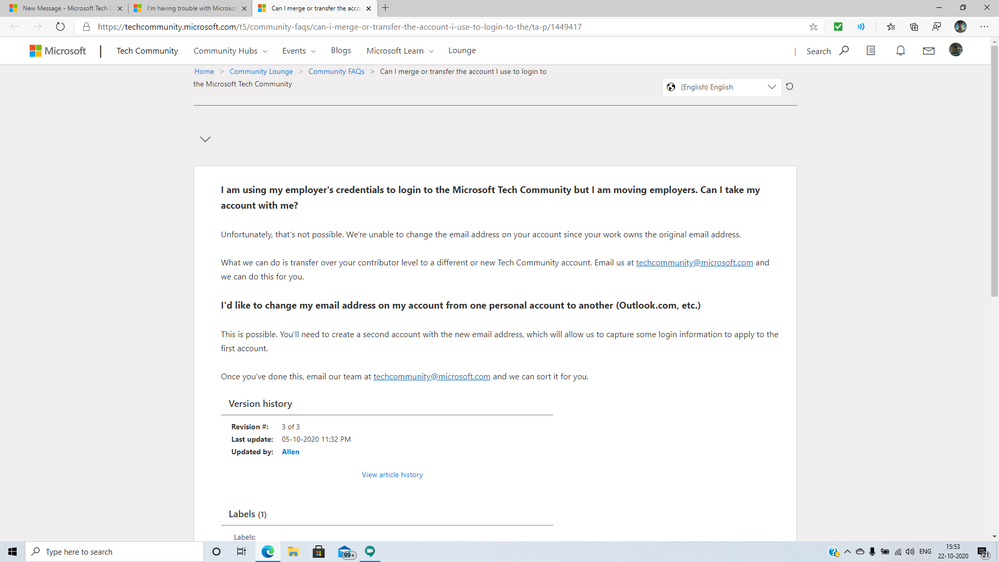999x562 pixels.
Task: Open the Mail app in taskbar
Action: coord(346,552)
